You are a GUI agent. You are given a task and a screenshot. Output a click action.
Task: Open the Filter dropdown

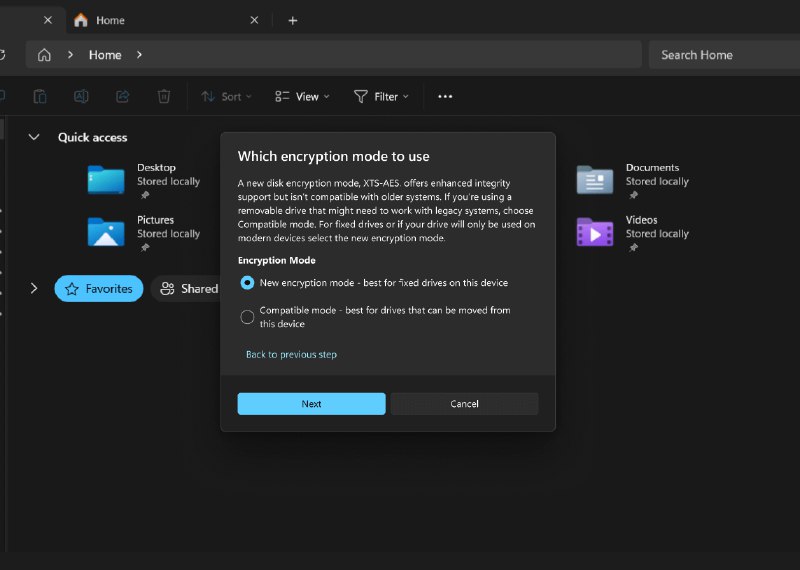click(x=381, y=96)
